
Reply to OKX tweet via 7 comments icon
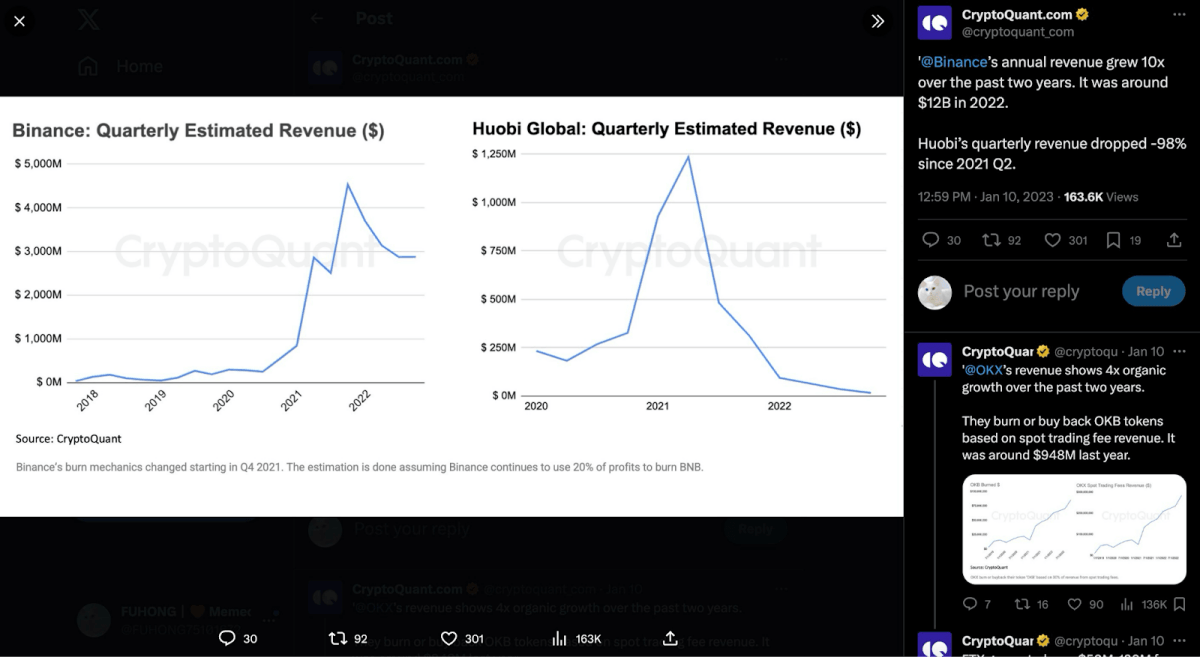(970, 604)
